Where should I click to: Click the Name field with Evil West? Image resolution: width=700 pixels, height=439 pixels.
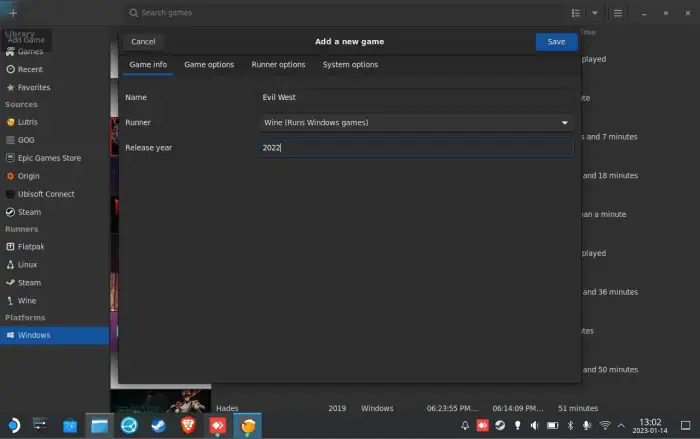[416, 97]
